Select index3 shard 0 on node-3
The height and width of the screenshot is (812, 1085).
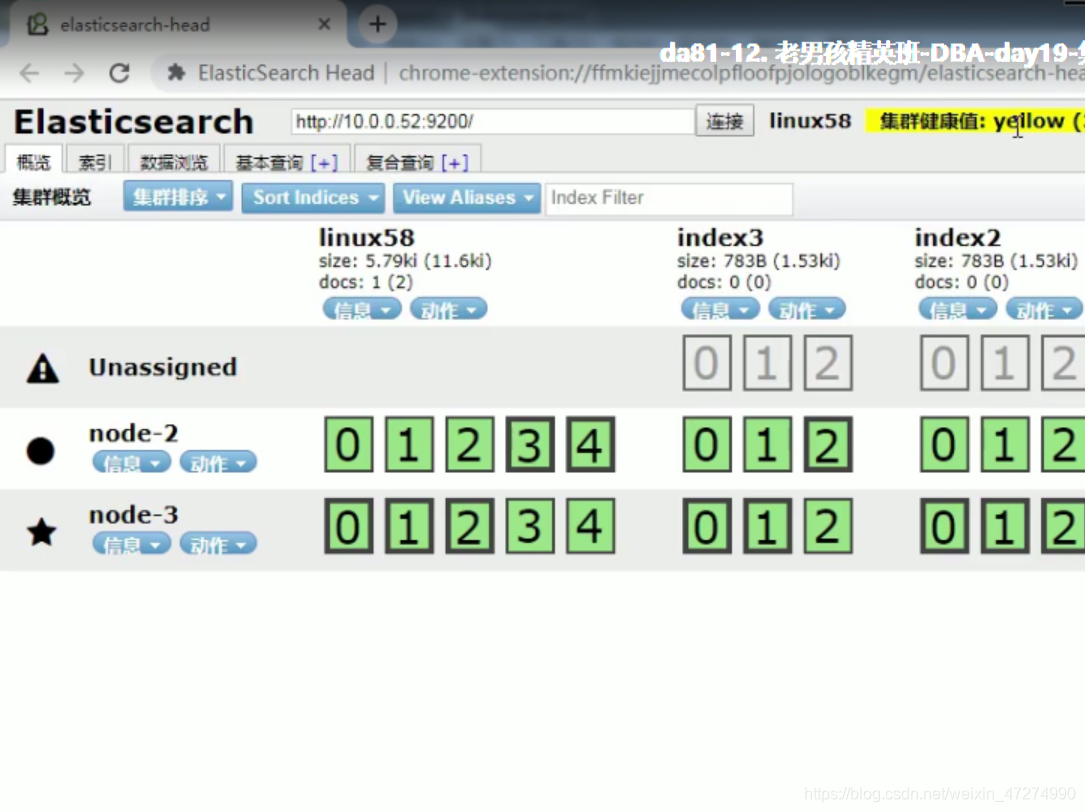point(706,526)
